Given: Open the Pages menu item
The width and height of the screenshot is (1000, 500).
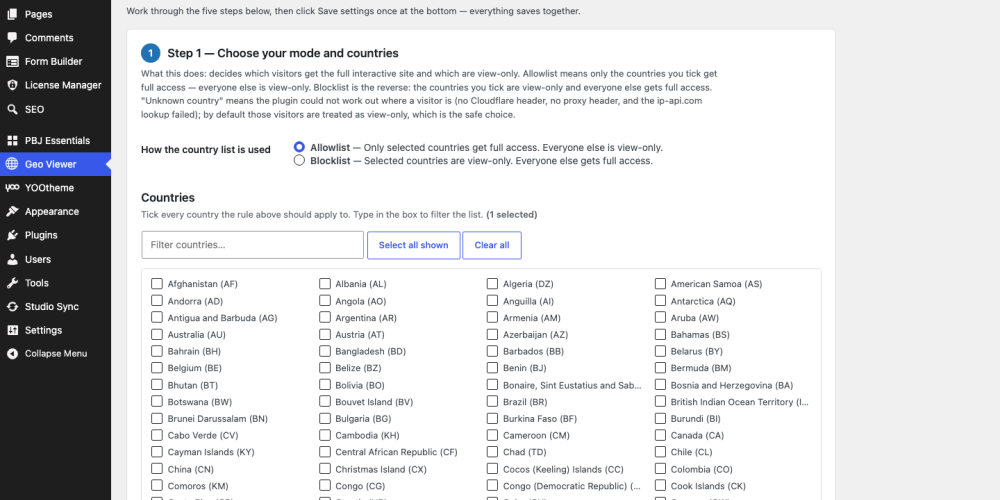Looking at the screenshot, I should 55,14.
